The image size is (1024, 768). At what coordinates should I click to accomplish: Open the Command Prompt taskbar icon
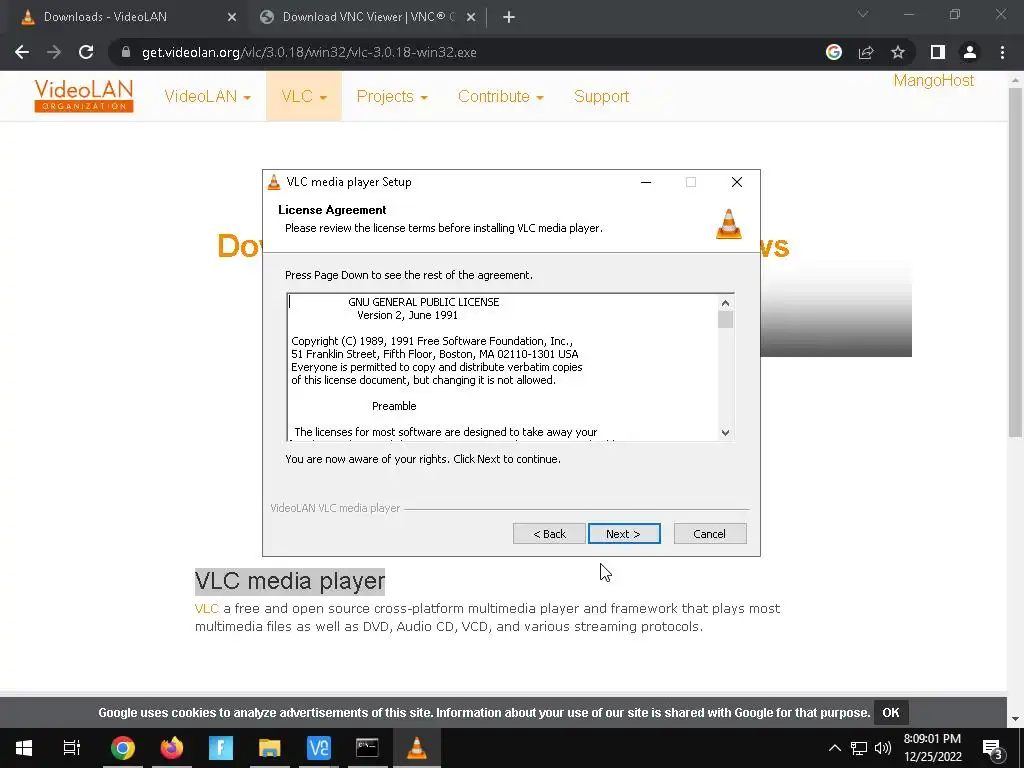tap(368, 748)
